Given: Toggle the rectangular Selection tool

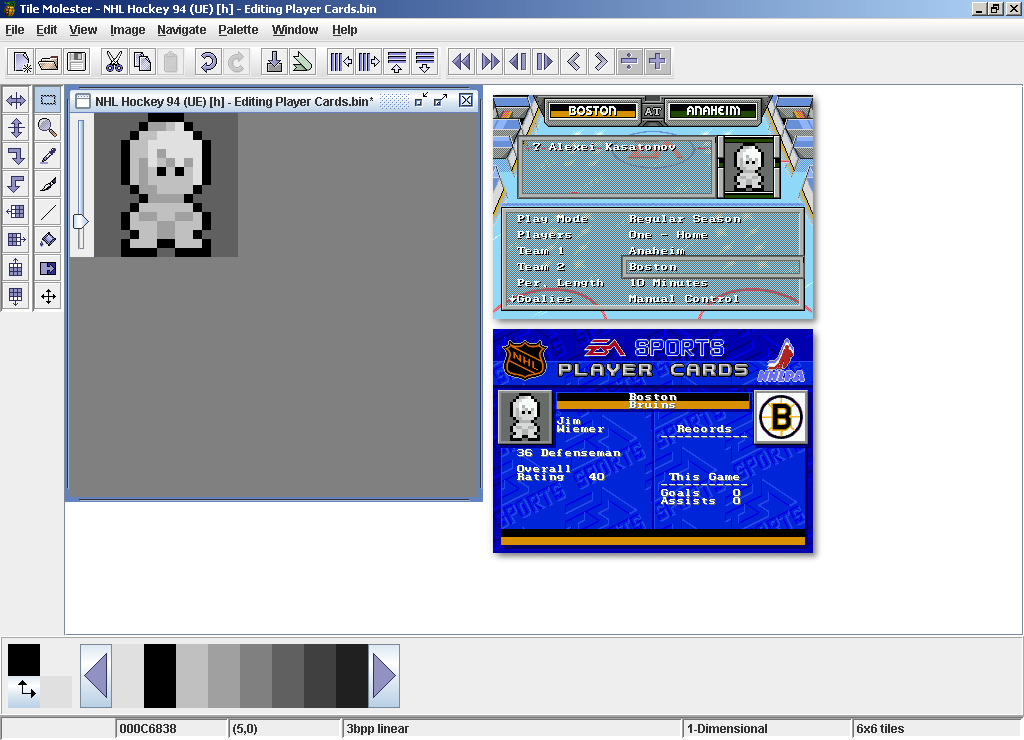Looking at the screenshot, I should pyautogui.click(x=47, y=99).
